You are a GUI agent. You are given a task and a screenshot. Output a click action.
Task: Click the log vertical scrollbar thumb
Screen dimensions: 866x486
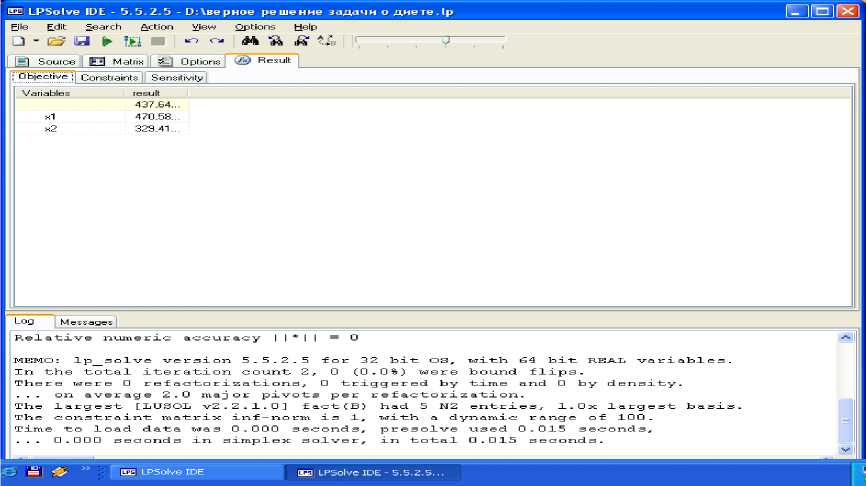(846, 420)
